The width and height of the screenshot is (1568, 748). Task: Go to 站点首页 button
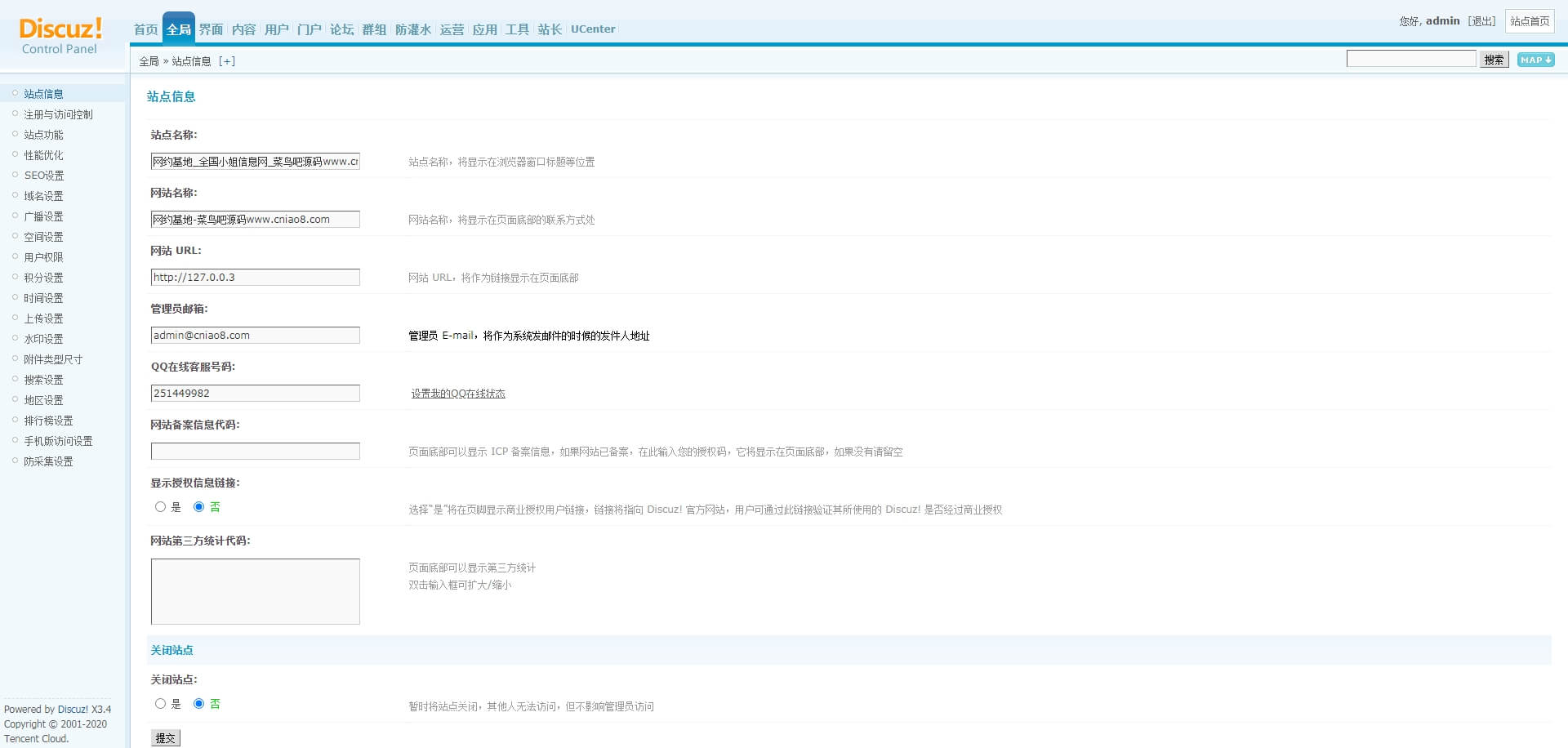coord(1529,21)
